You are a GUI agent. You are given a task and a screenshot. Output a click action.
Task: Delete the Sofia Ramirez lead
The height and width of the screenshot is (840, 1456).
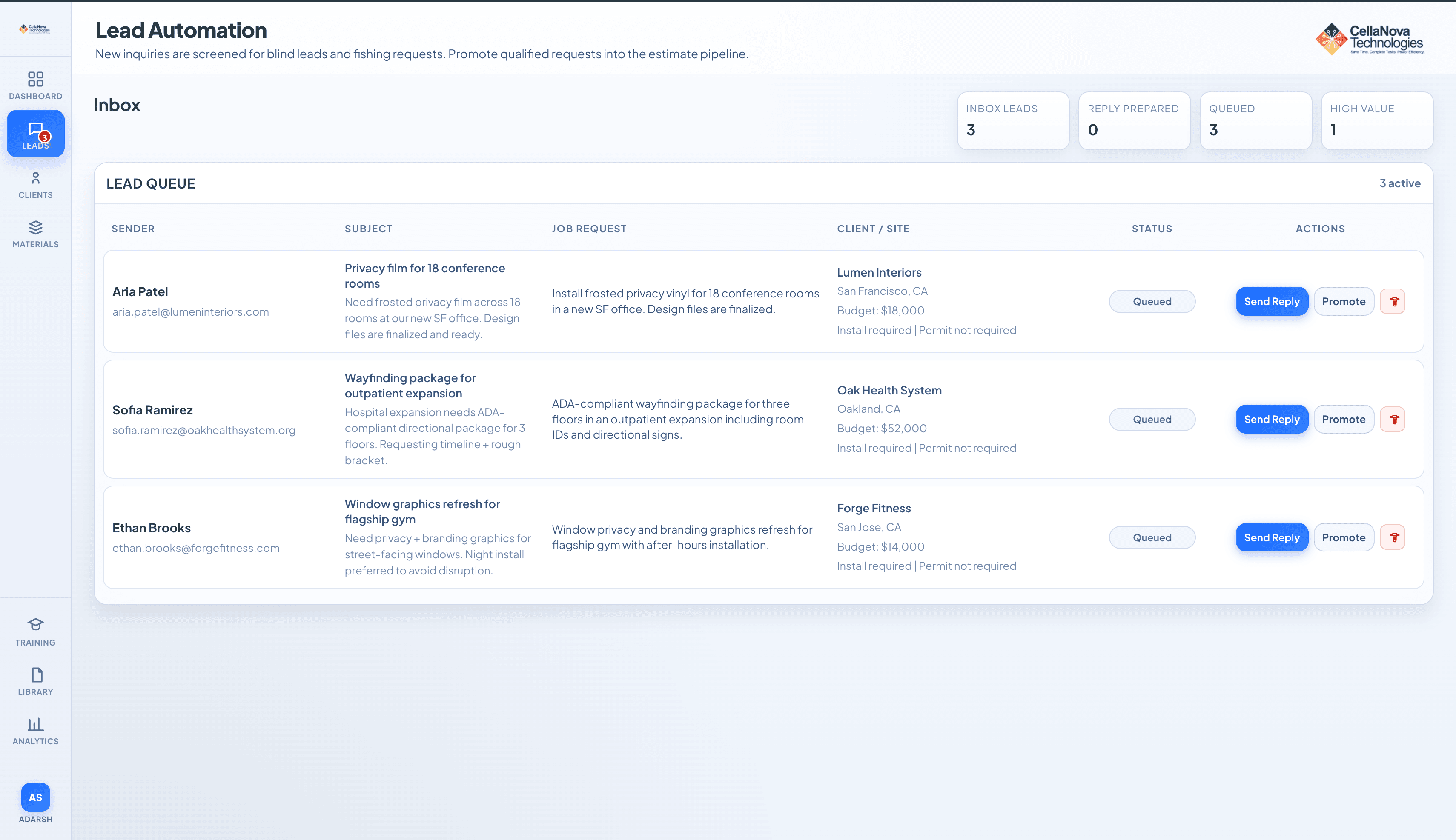click(x=1393, y=420)
